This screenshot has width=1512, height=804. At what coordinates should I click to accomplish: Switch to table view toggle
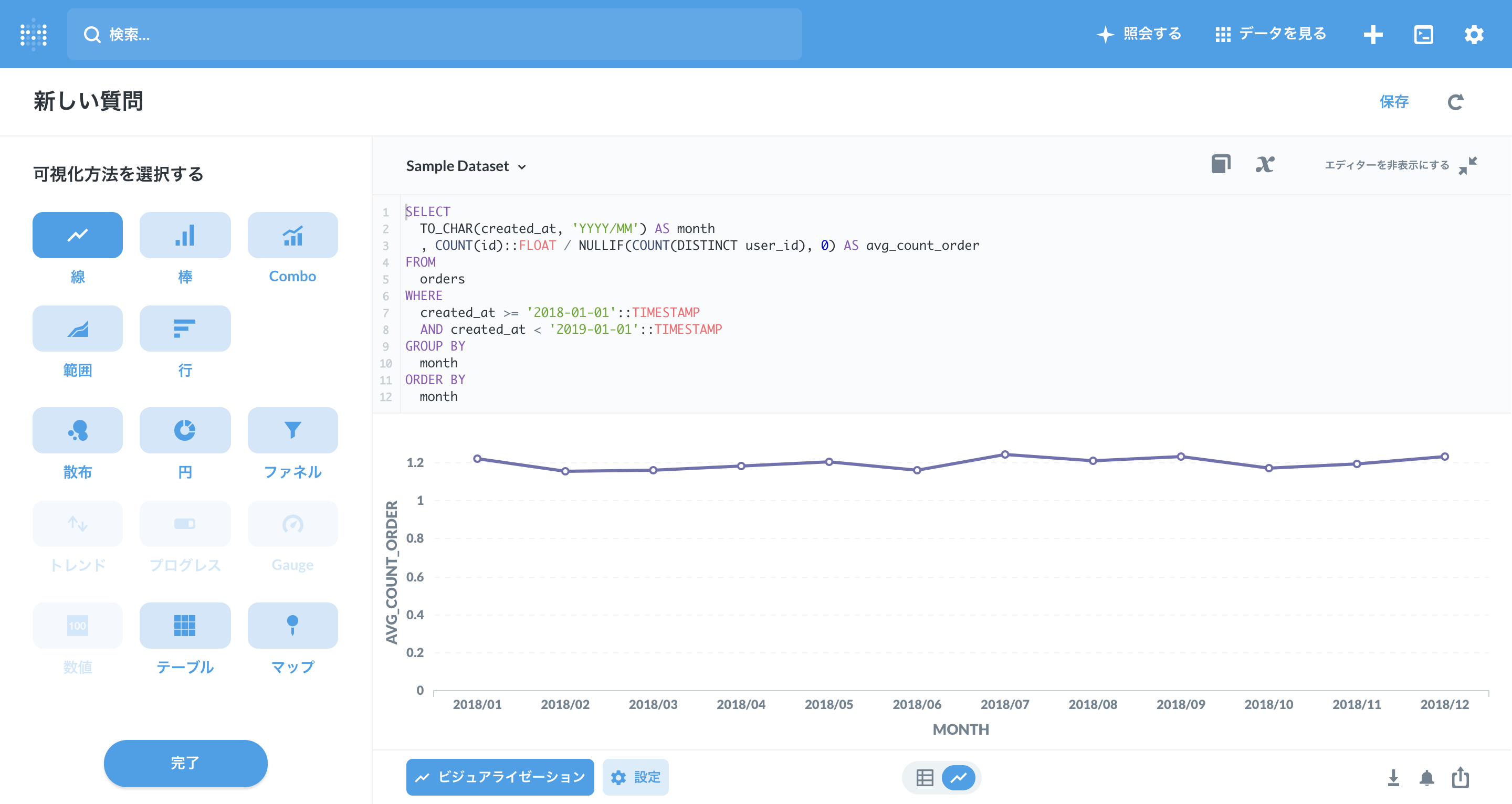coord(925,778)
